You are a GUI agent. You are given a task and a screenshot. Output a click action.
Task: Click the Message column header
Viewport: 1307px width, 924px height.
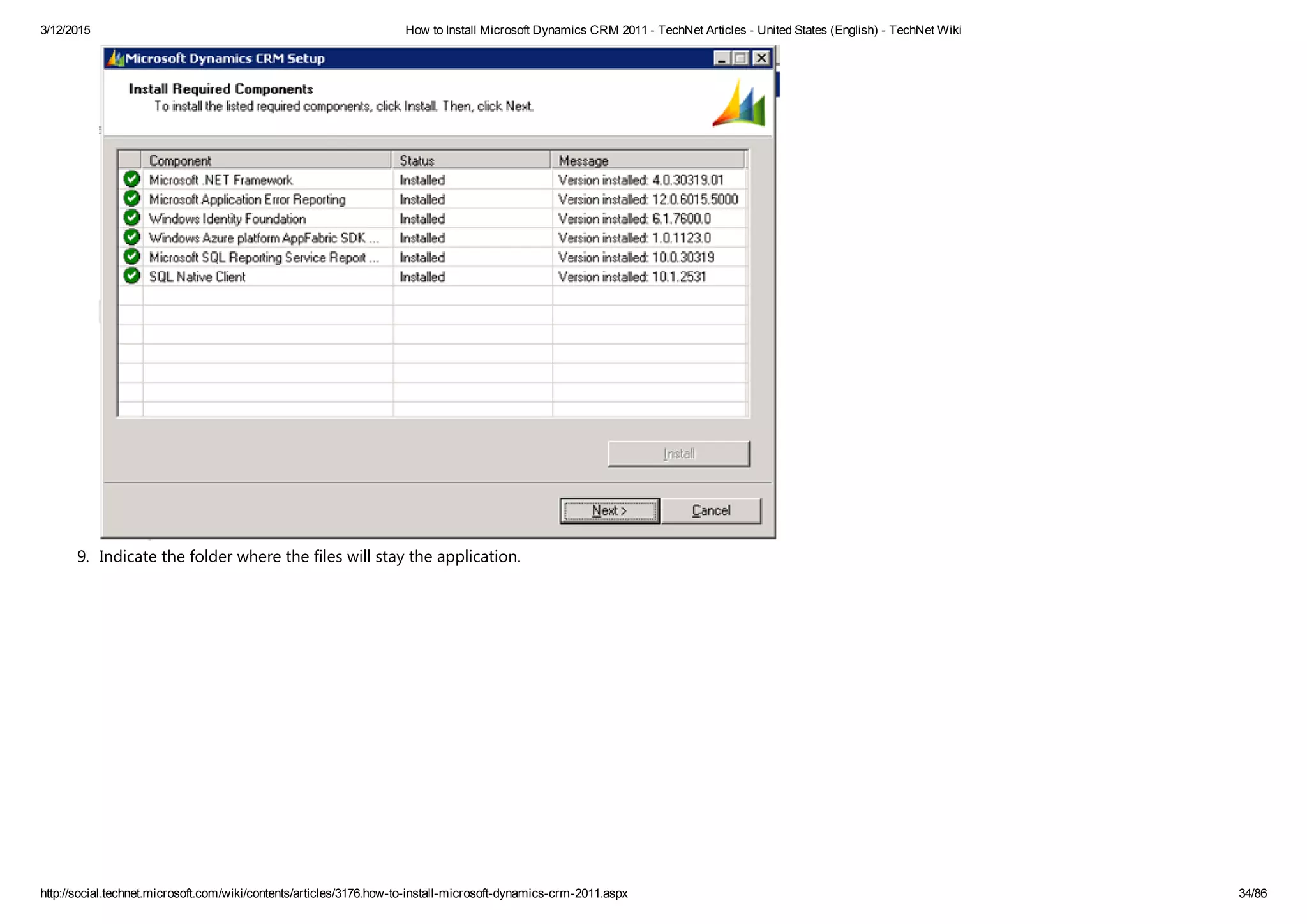coord(648,160)
